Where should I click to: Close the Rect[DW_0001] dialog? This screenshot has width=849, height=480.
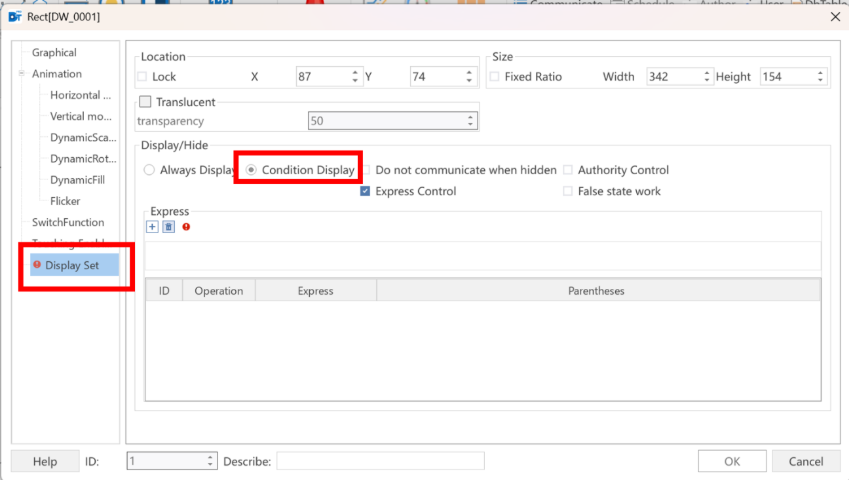(x=835, y=17)
